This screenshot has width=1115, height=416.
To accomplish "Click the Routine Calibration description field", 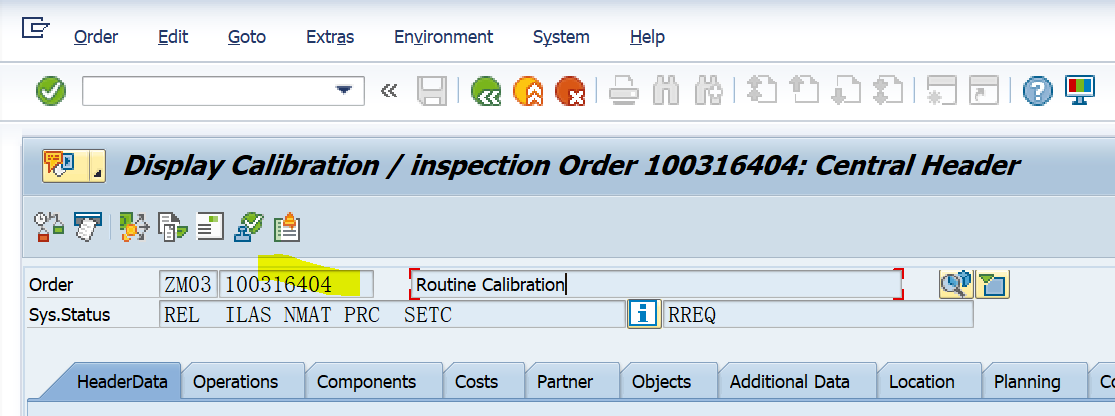I will click(656, 284).
